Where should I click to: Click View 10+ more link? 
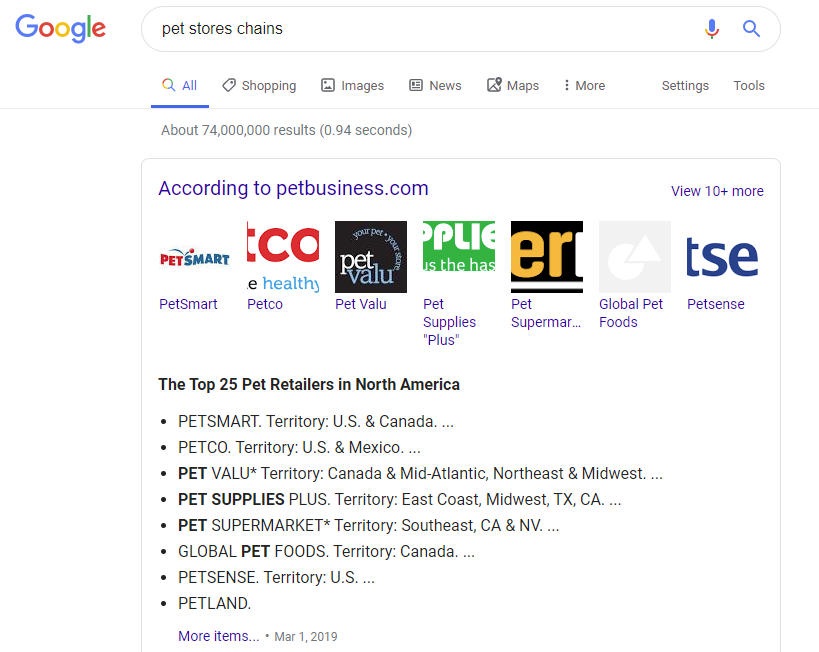pyautogui.click(x=717, y=191)
